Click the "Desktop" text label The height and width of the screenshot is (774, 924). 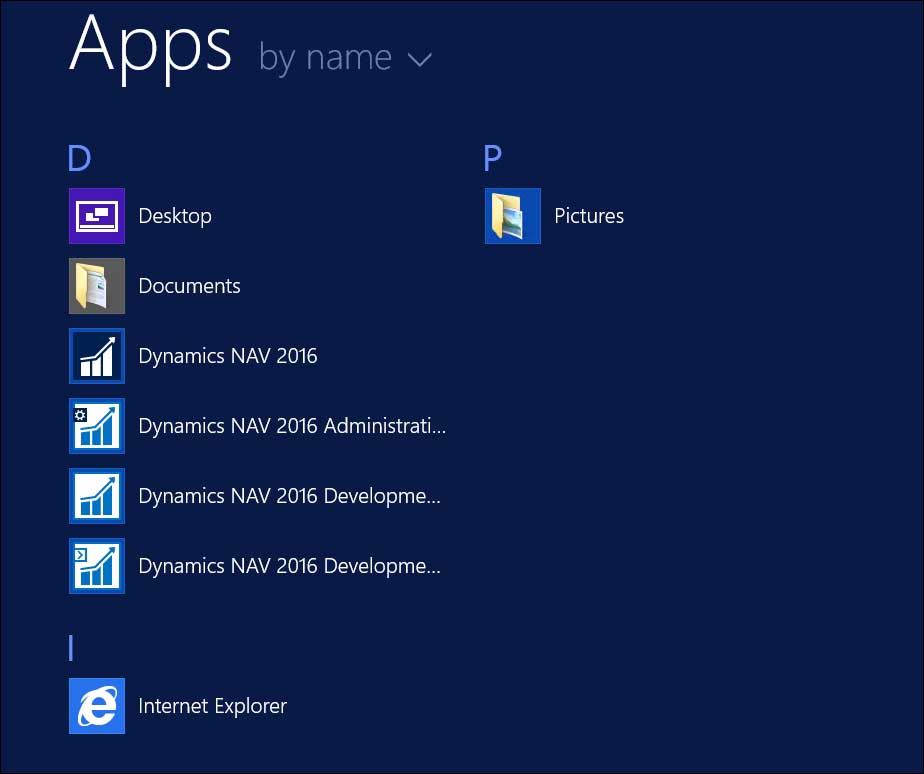click(x=175, y=215)
